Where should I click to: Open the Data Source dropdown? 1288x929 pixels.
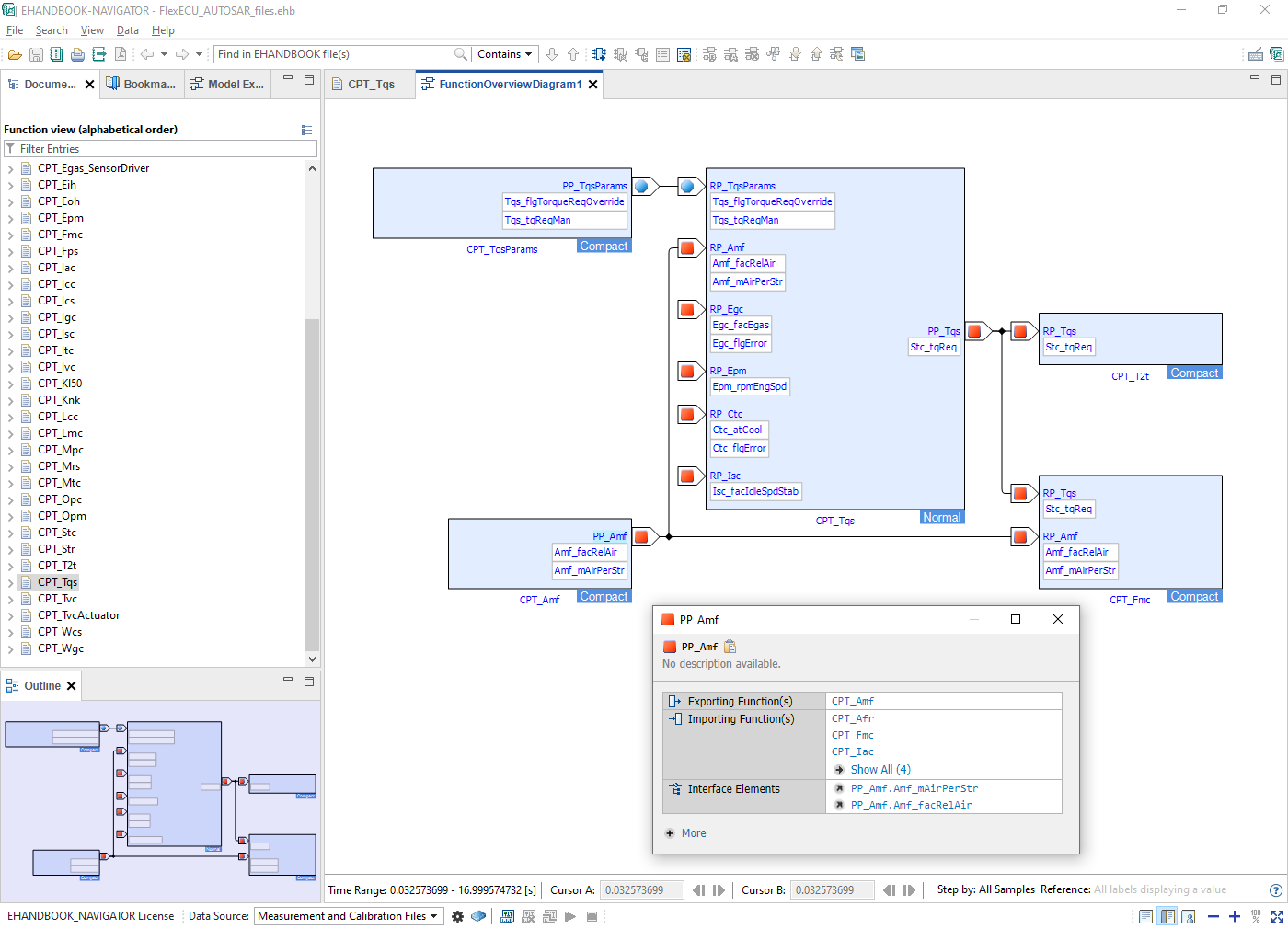[x=348, y=916]
